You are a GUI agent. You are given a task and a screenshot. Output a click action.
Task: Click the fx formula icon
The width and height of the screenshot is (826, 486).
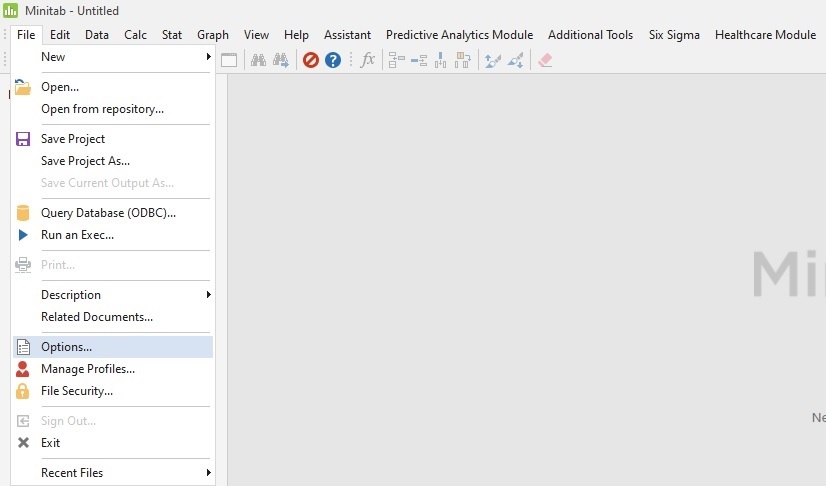coord(368,59)
